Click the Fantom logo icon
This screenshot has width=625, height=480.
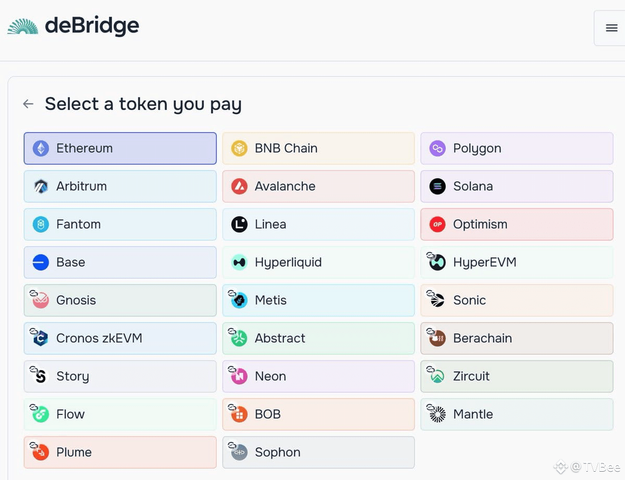pyautogui.click(x=41, y=225)
